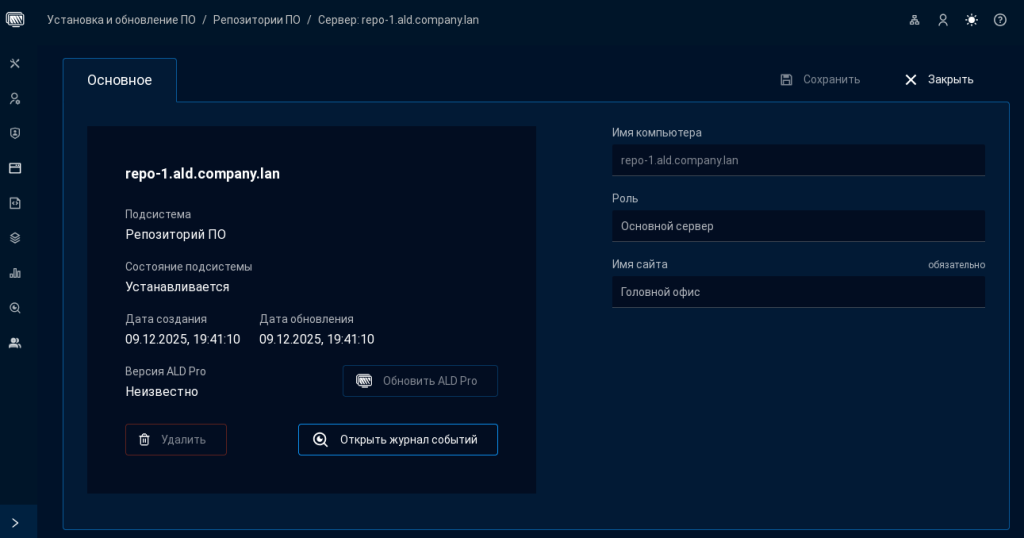Open the Роль dropdown field
This screenshot has height=538, width=1024.
[x=798, y=226]
